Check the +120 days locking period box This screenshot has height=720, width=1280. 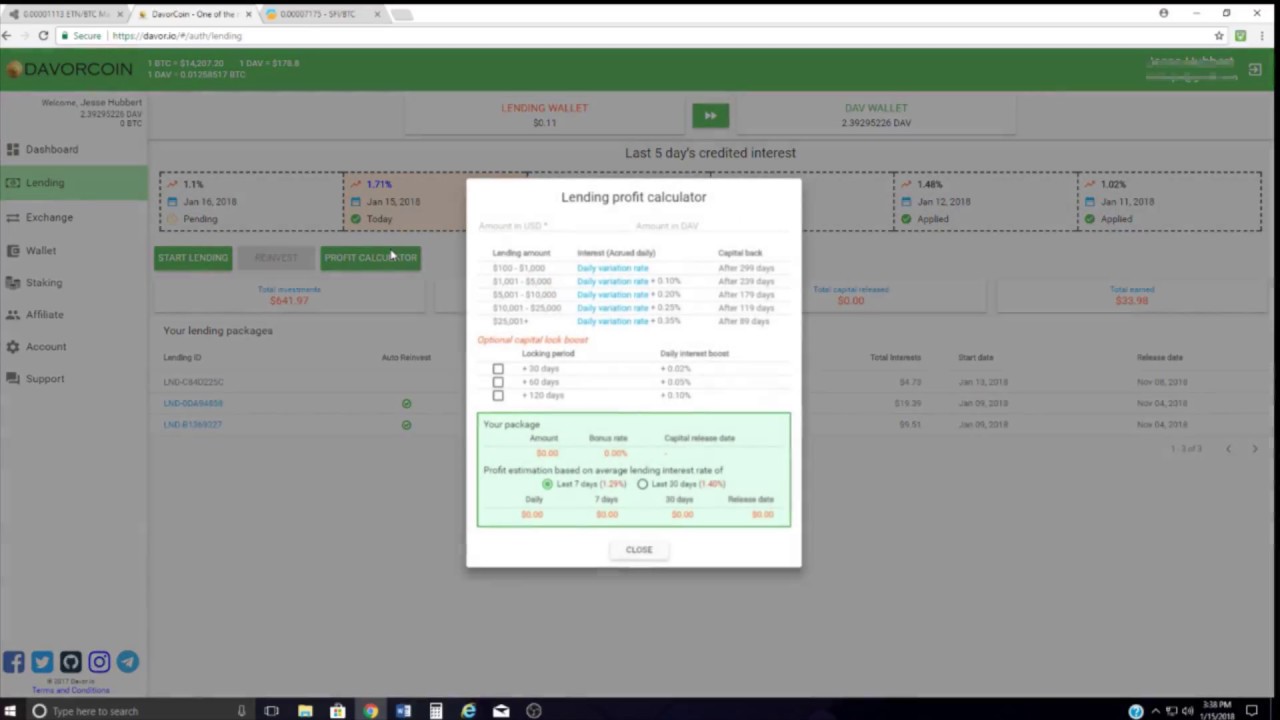[x=498, y=395]
